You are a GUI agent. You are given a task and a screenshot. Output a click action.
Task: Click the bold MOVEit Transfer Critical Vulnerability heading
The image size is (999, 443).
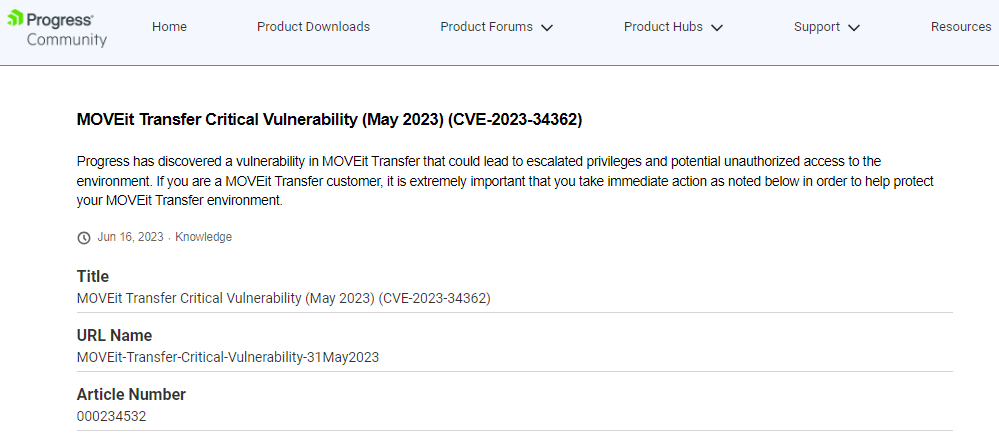[329, 120]
